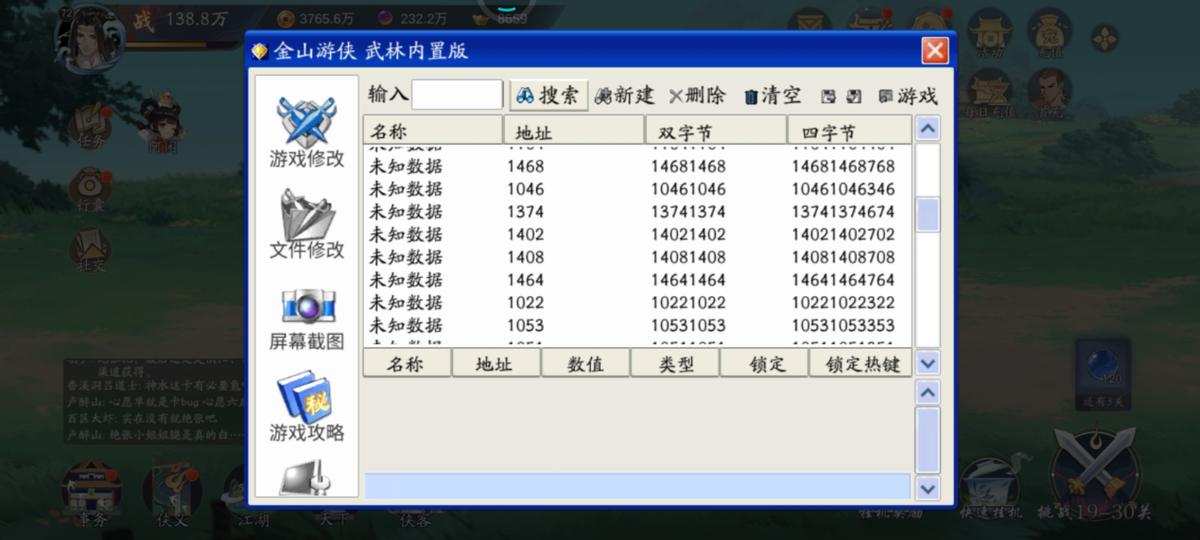
Task: Click the double-byte value 14681468
Action: [688, 166]
